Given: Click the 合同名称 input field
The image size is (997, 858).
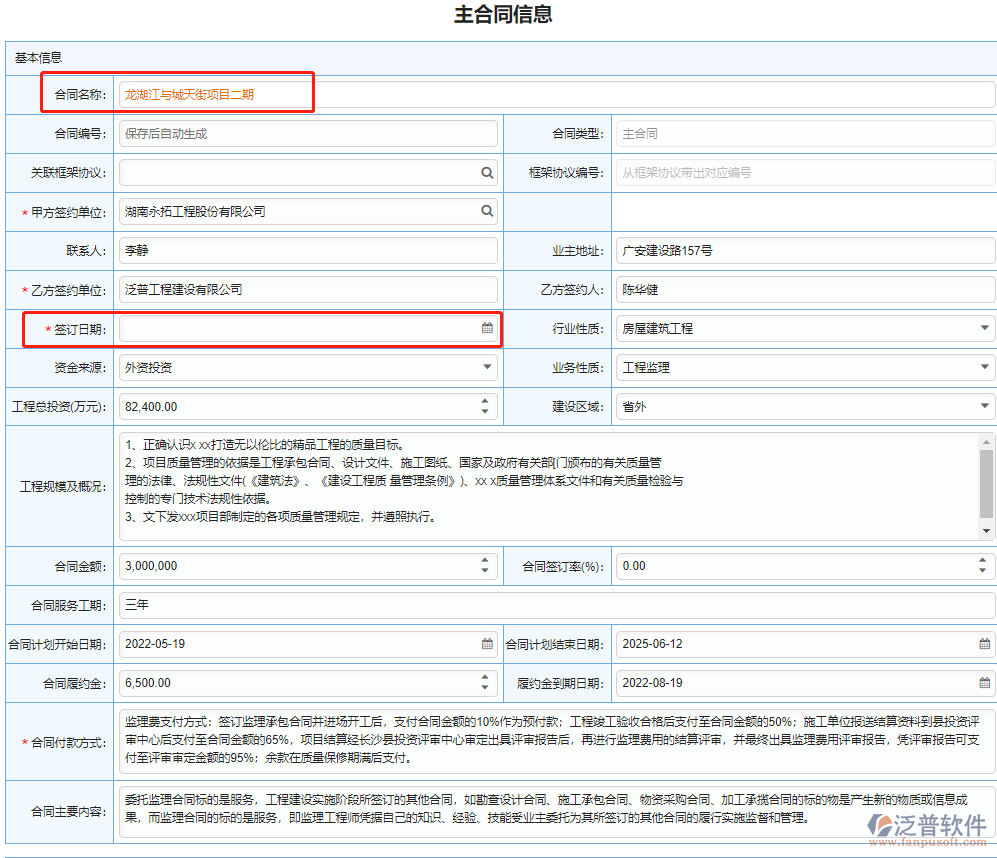Looking at the screenshot, I should pos(555,95).
